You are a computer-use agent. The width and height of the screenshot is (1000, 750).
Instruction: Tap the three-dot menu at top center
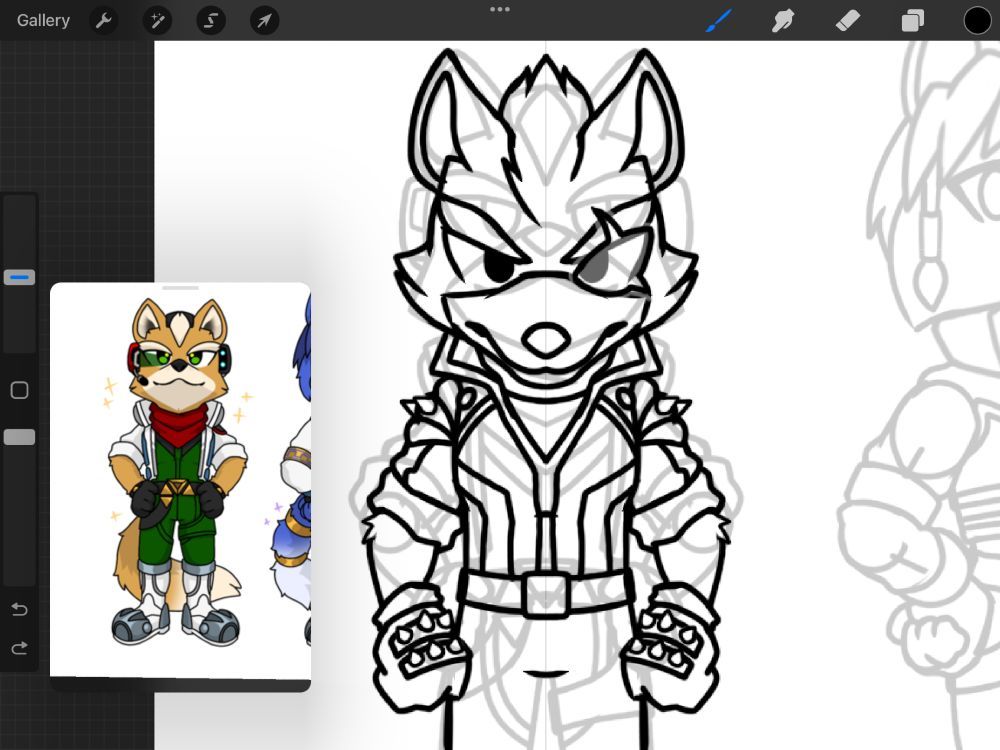tap(499, 10)
